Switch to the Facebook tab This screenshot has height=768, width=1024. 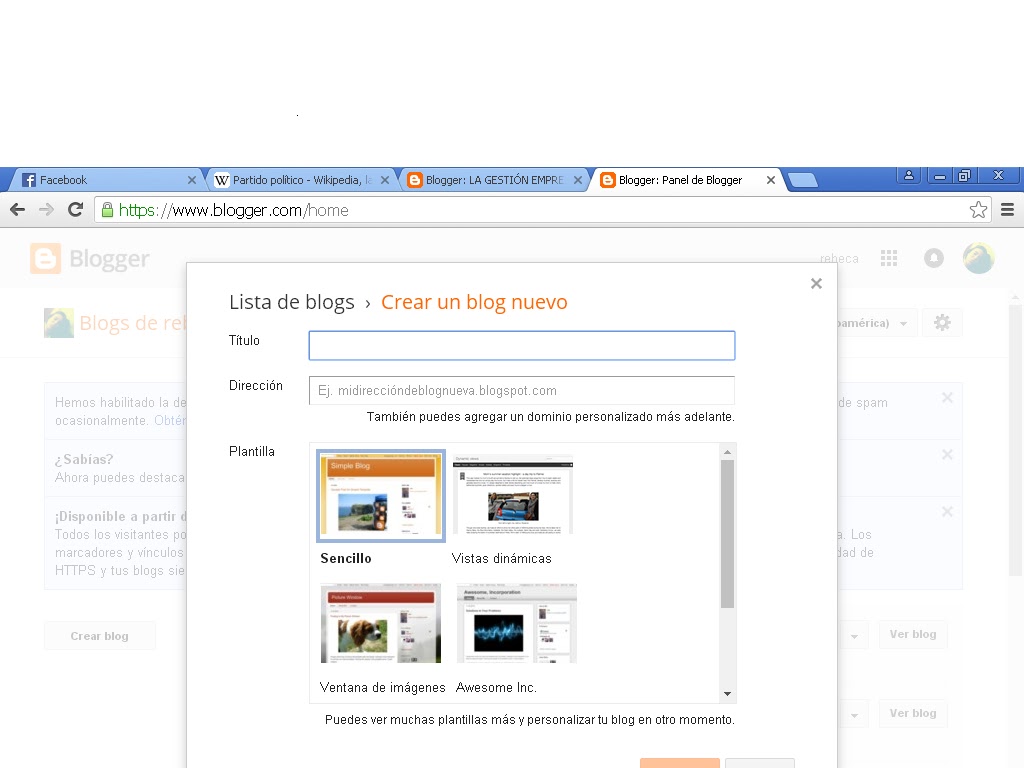coord(108,180)
